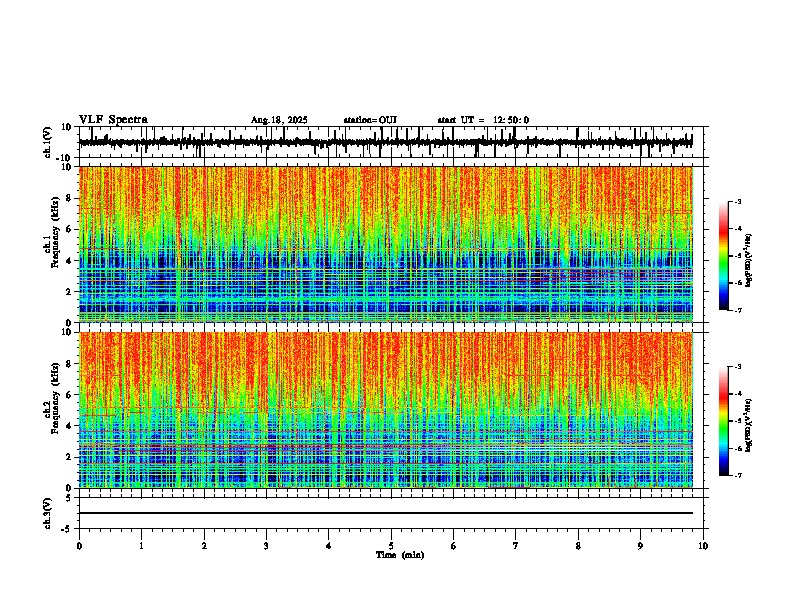
Task: Click time axis tick label "8"
Action: pyautogui.click(x=578, y=546)
